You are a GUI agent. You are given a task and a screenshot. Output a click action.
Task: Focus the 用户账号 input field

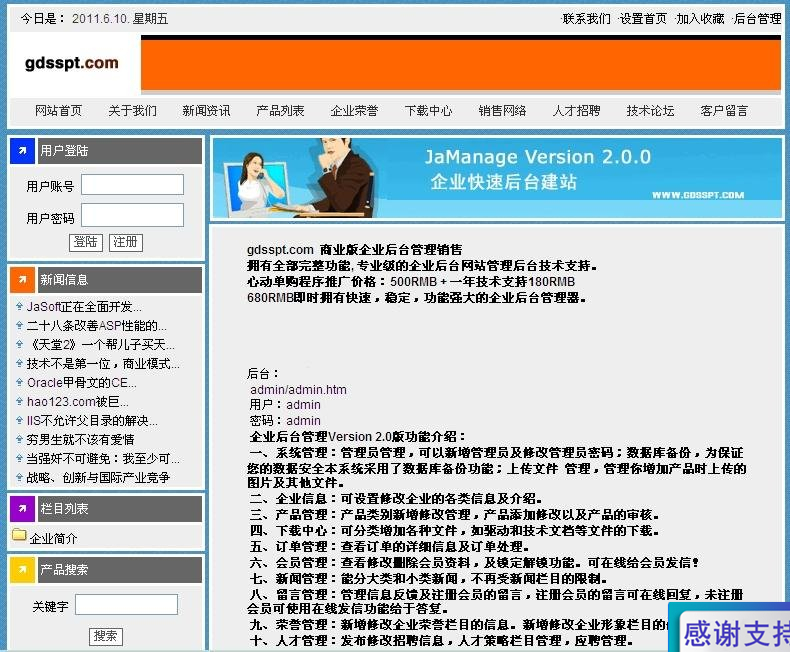tap(133, 184)
